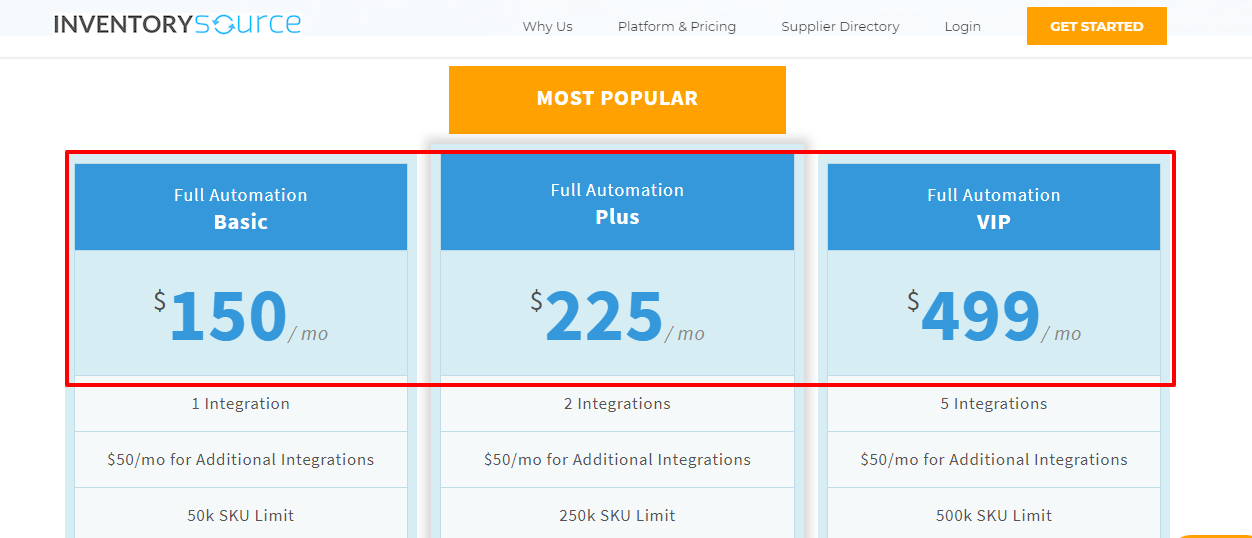Click the Inventory Source logo

(x=177, y=25)
